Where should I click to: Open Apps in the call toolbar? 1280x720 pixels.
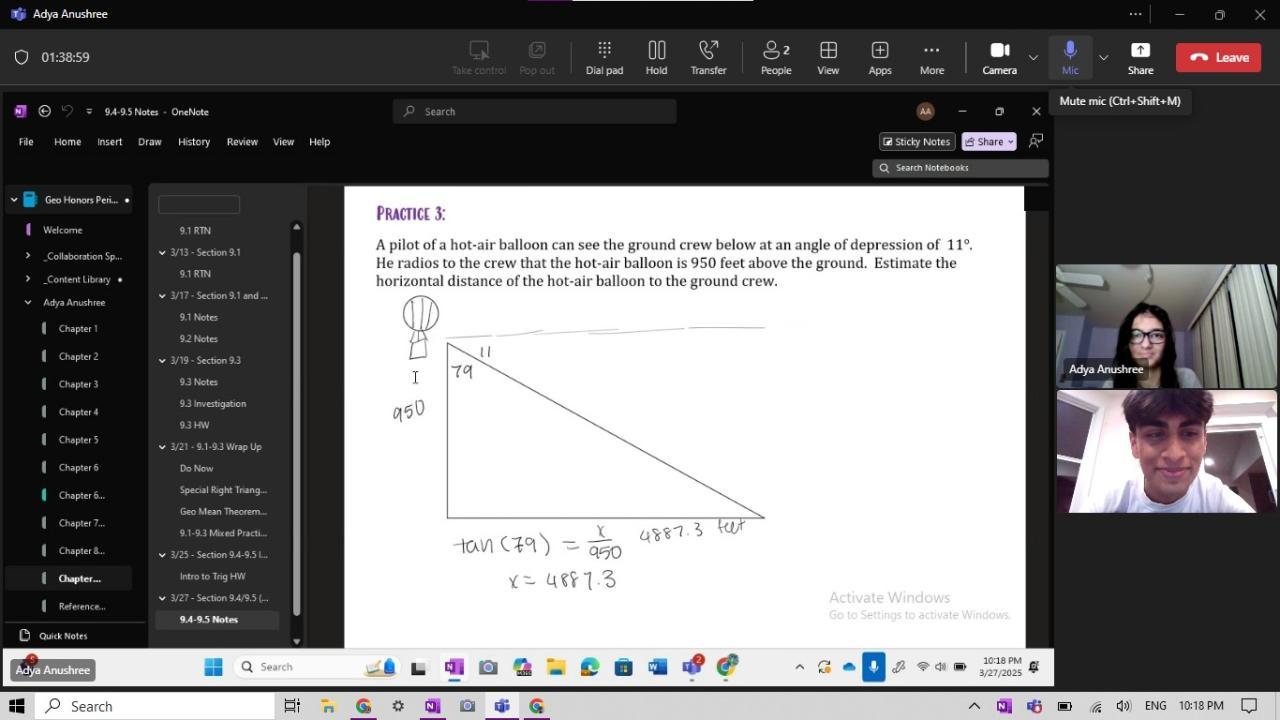pyautogui.click(x=880, y=58)
